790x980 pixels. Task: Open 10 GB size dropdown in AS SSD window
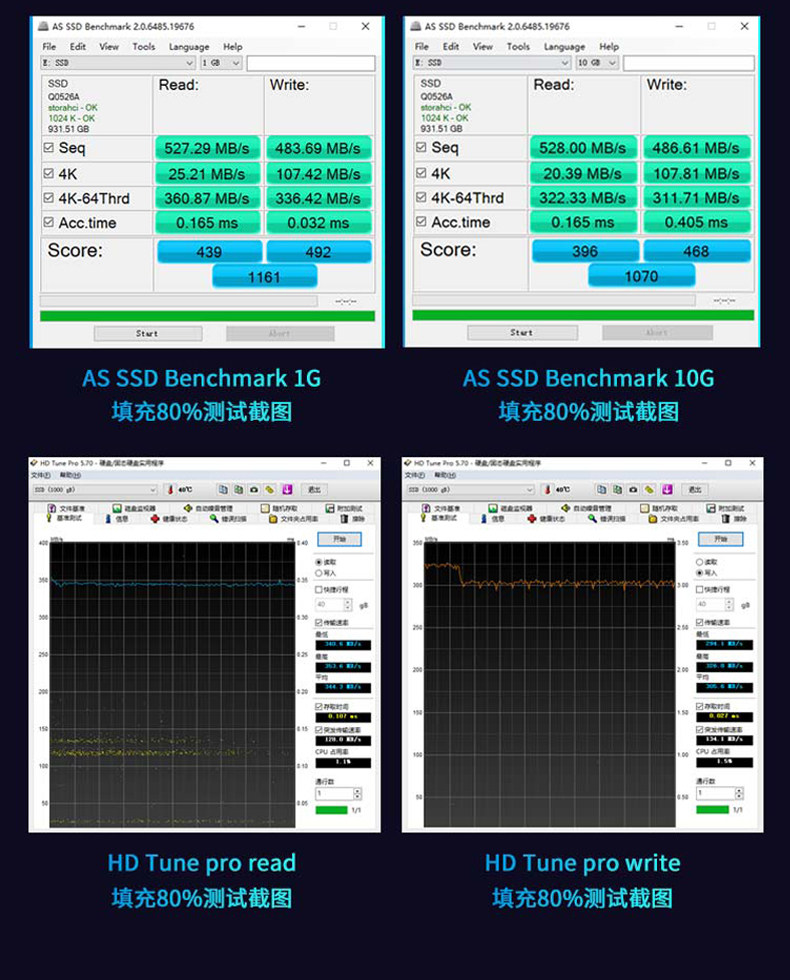597,62
